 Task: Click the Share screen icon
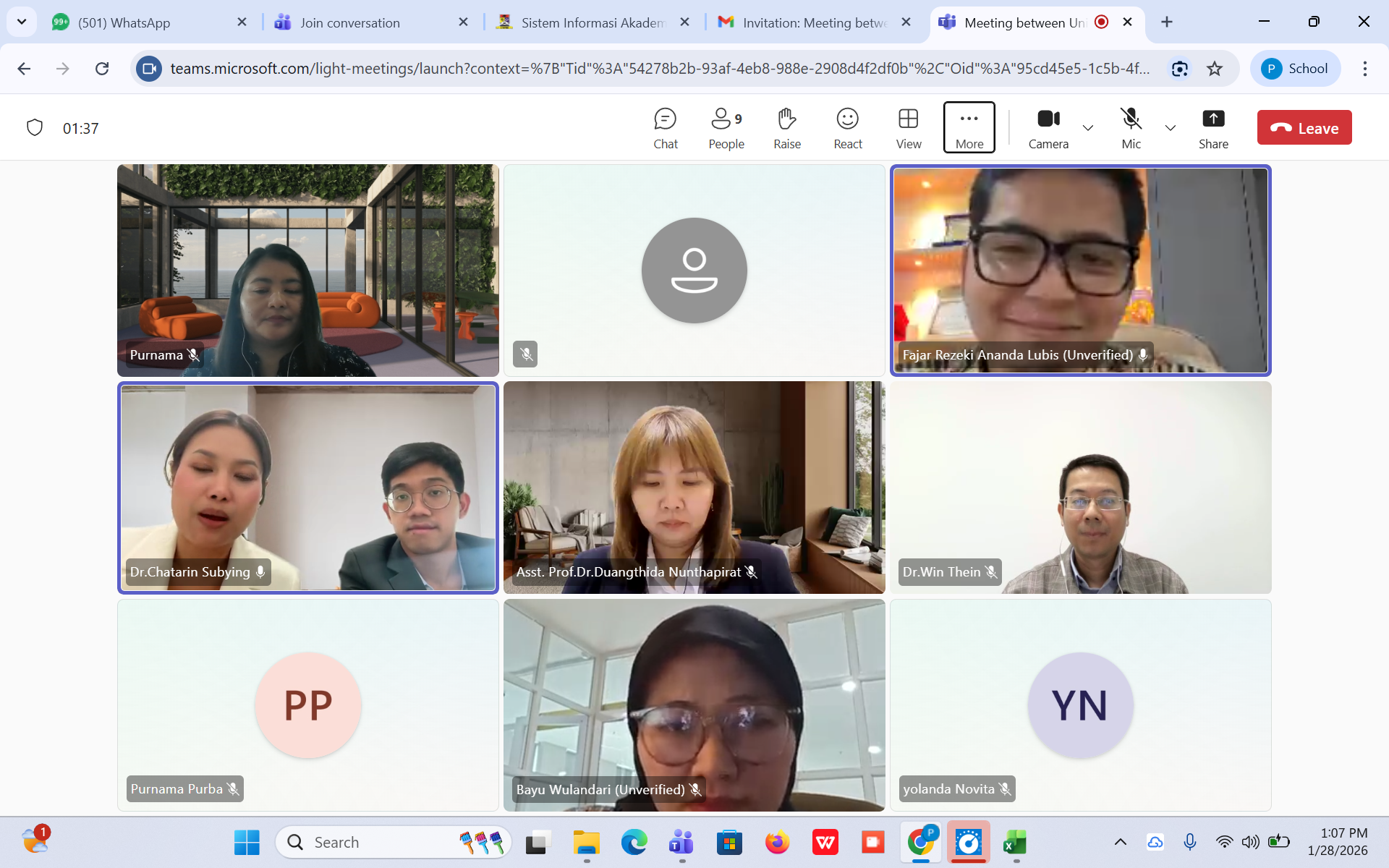(x=1212, y=128)
